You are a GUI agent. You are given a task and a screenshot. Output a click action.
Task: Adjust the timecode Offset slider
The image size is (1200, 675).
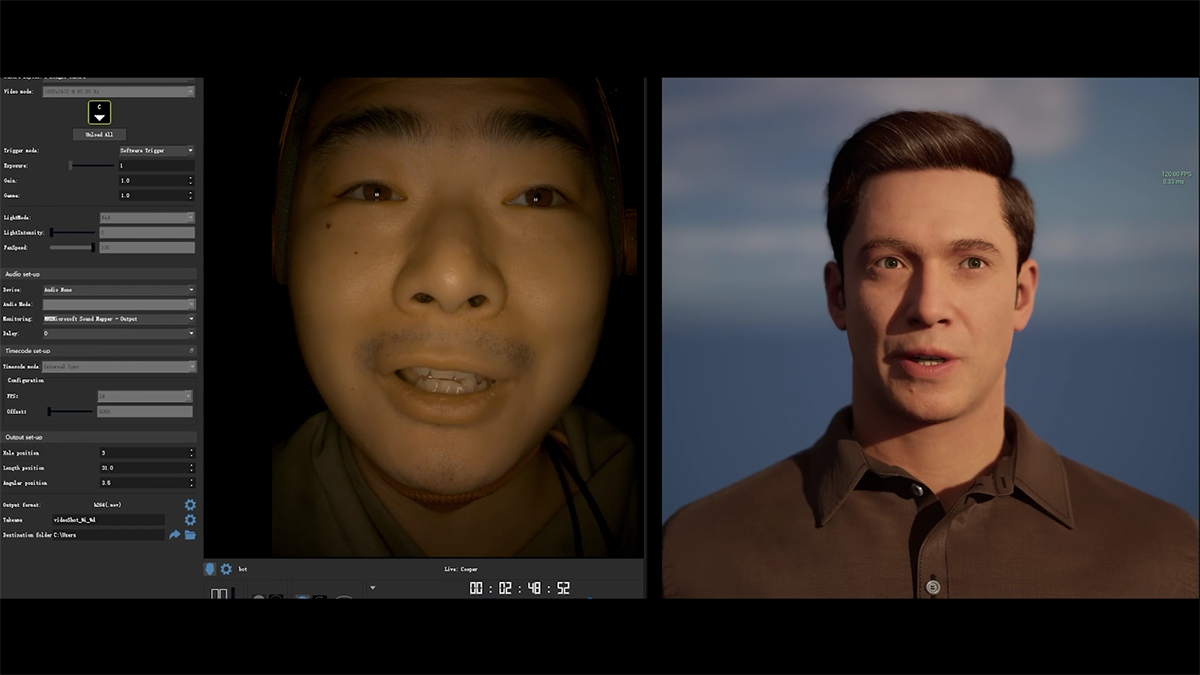pyautogui.click(x=70, y=411)
